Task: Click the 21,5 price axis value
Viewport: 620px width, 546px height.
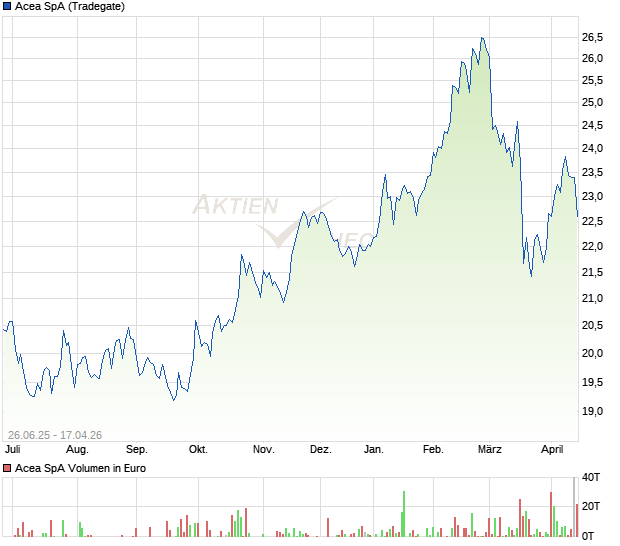Action: tap(592, 272)
